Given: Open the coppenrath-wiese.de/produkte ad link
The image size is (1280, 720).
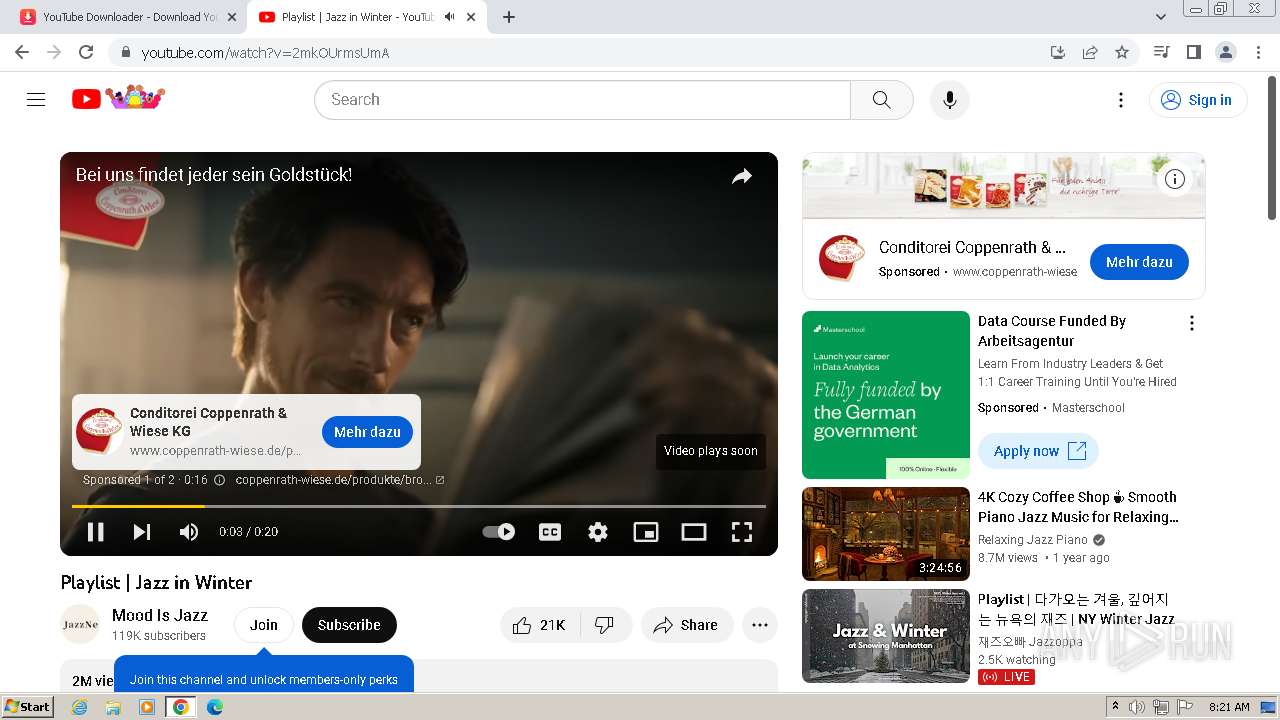Looking at the screenshot, I should [x=340, y=480].
